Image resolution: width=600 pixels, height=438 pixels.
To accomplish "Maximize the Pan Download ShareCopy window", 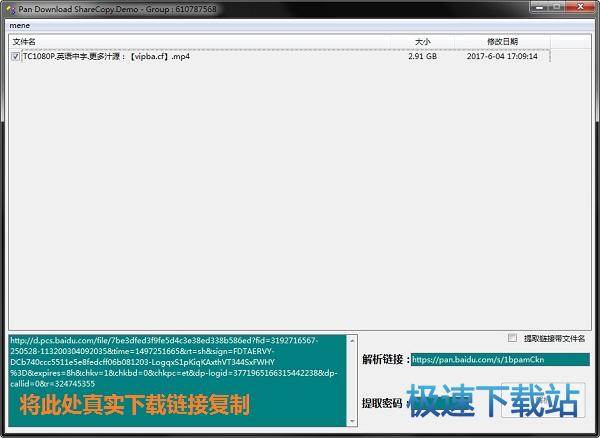I will [557, 7].
